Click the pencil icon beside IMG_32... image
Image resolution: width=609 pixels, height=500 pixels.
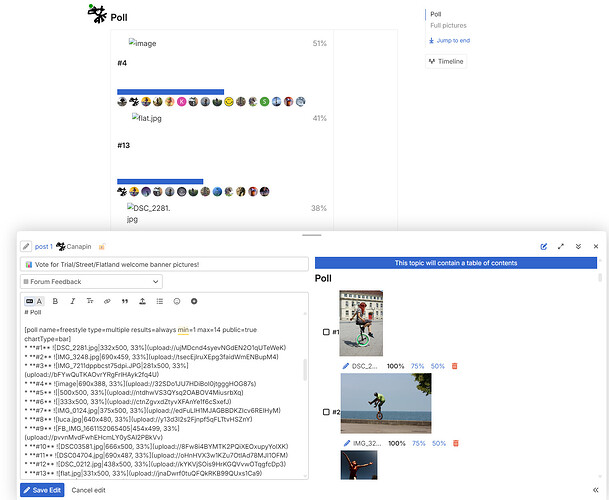(347, 443)
